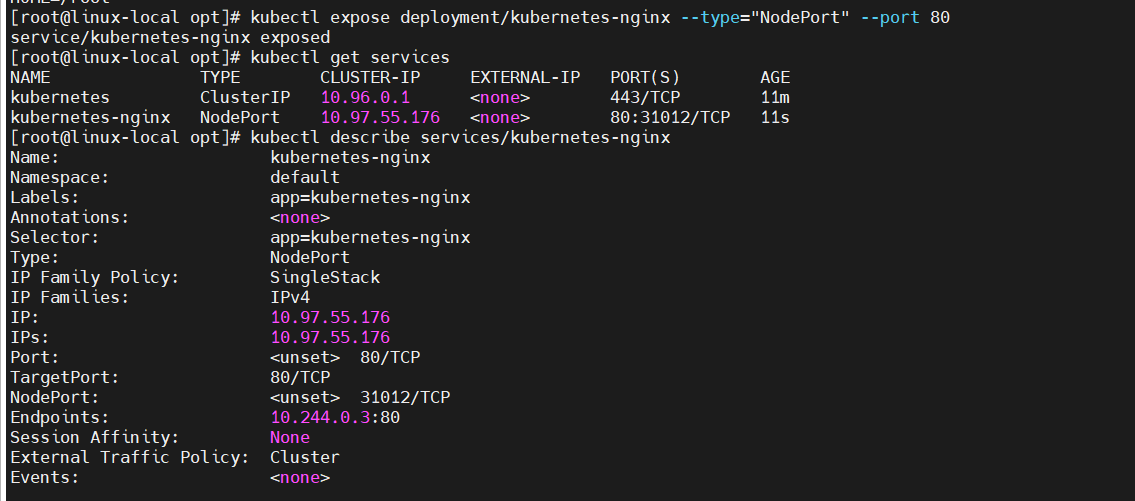1135x501 pixels.
Task: Click the EXTERNAL-IP column header
Action: pyautogui.click(x=525, y=77)
